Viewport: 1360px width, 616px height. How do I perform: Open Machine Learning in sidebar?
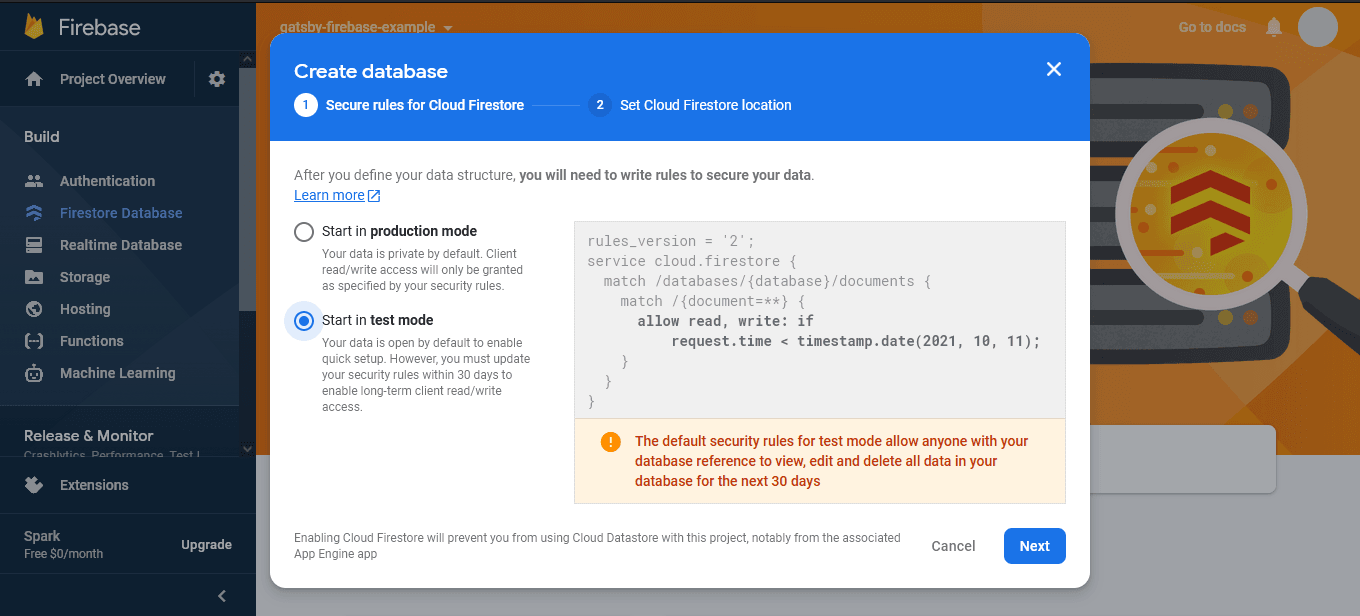117,373
